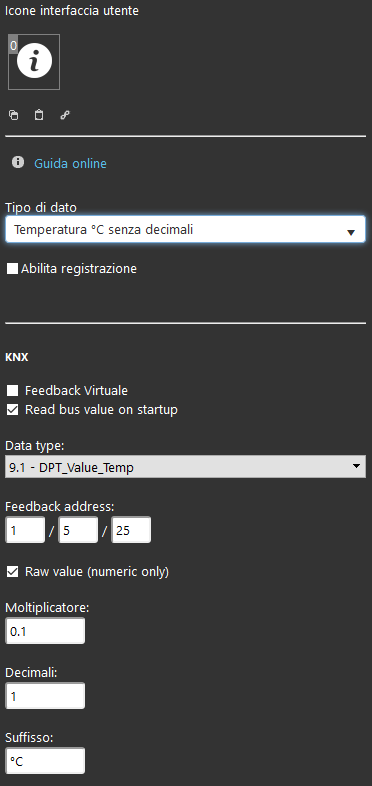The image size is (372, 786).
Task: Click the middle feedback address field containing 5
Action: (x=78, y=530)
